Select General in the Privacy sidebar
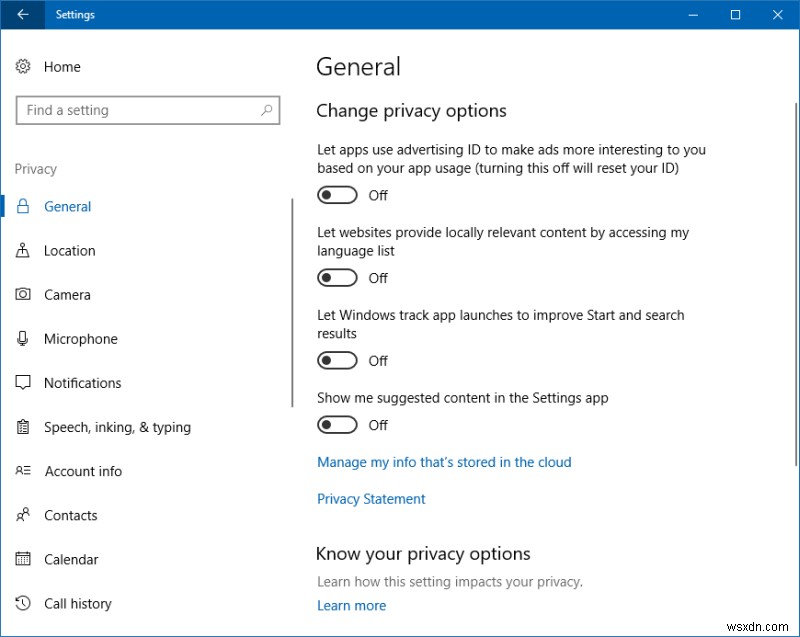This screenshot has height=637, width=800. click(x=66, y=206)
